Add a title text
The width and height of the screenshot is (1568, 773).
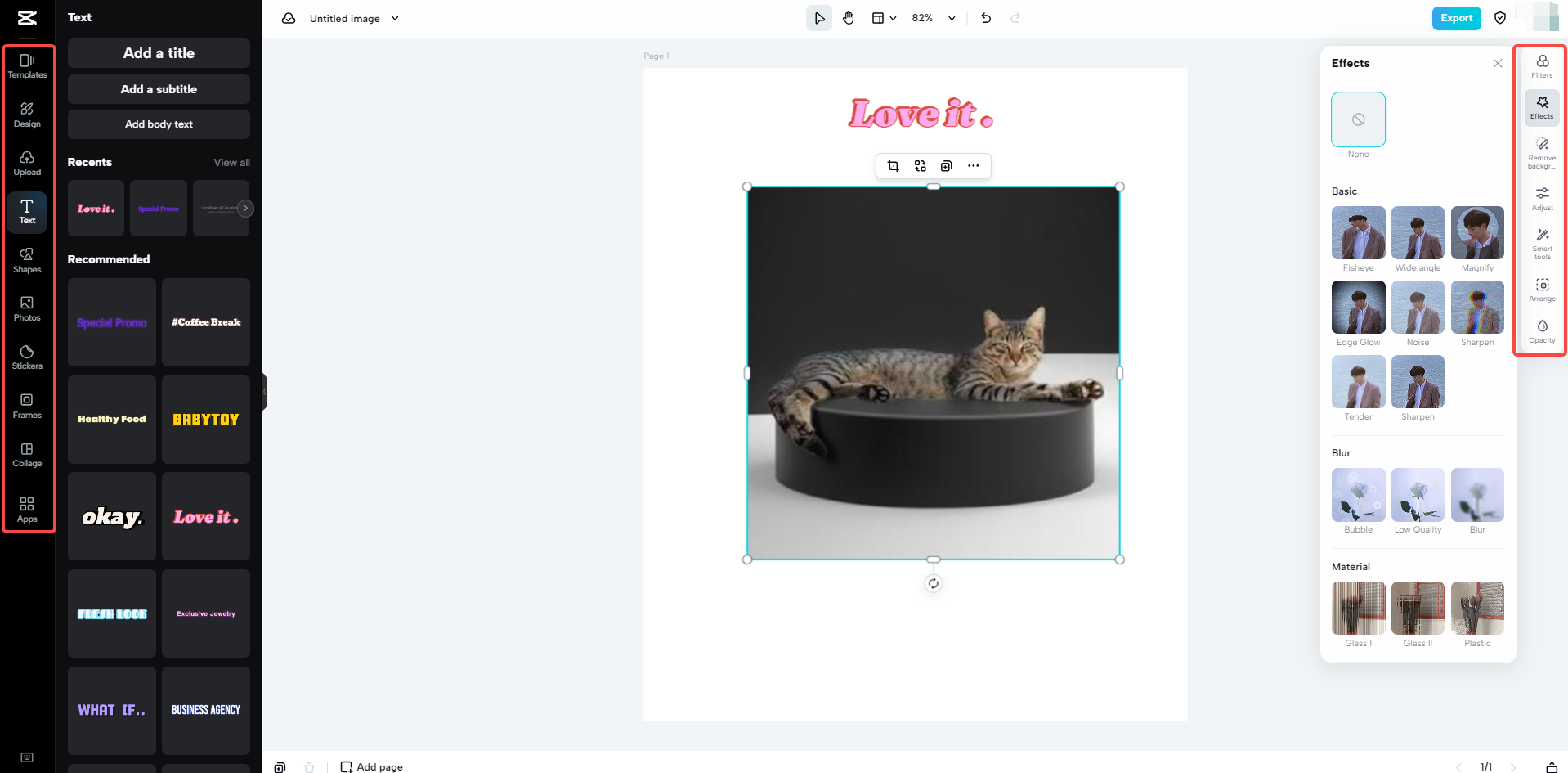159,53
